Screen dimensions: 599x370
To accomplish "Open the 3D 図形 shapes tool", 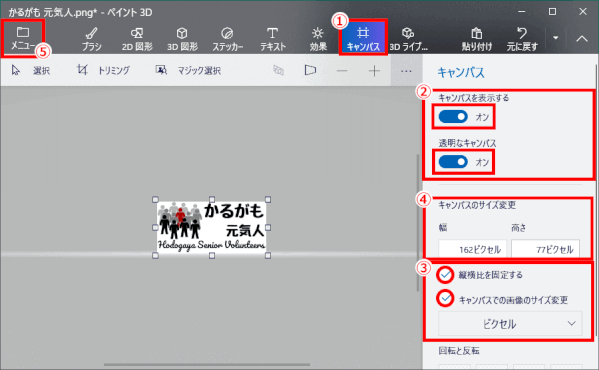I will pos(182,39).
